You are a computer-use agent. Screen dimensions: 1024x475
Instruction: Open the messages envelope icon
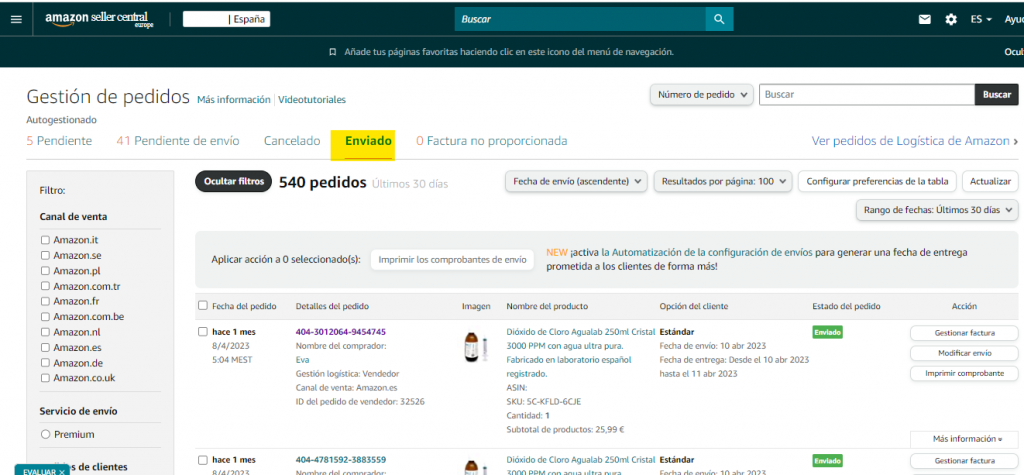click(x=924, y=20)
